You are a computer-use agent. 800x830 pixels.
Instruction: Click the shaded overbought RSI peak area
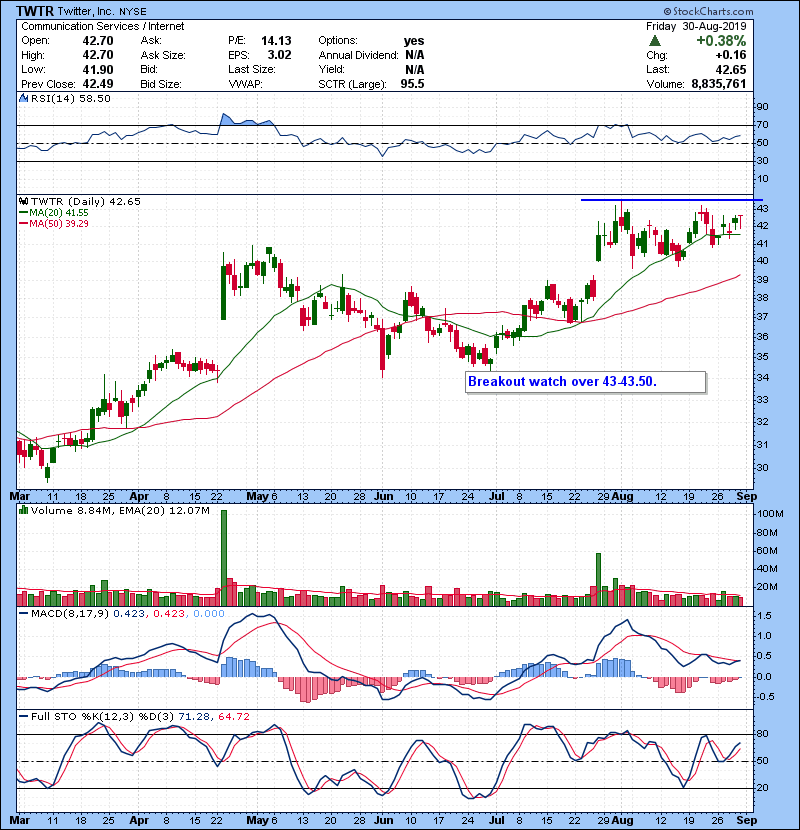(246, 120)
